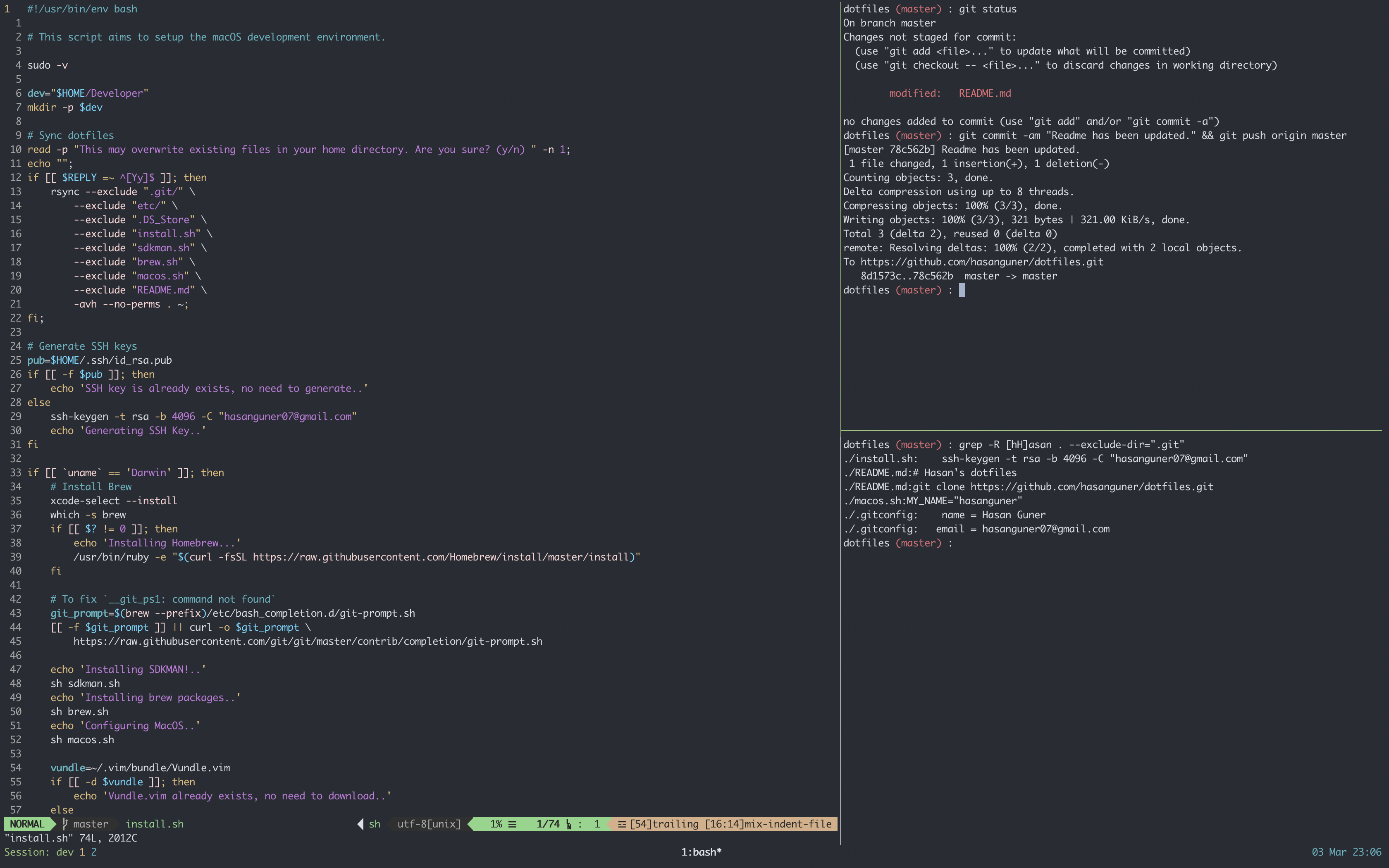
Task: Click the 'xcode-select --install' line
Action: [x=114, y=501]
